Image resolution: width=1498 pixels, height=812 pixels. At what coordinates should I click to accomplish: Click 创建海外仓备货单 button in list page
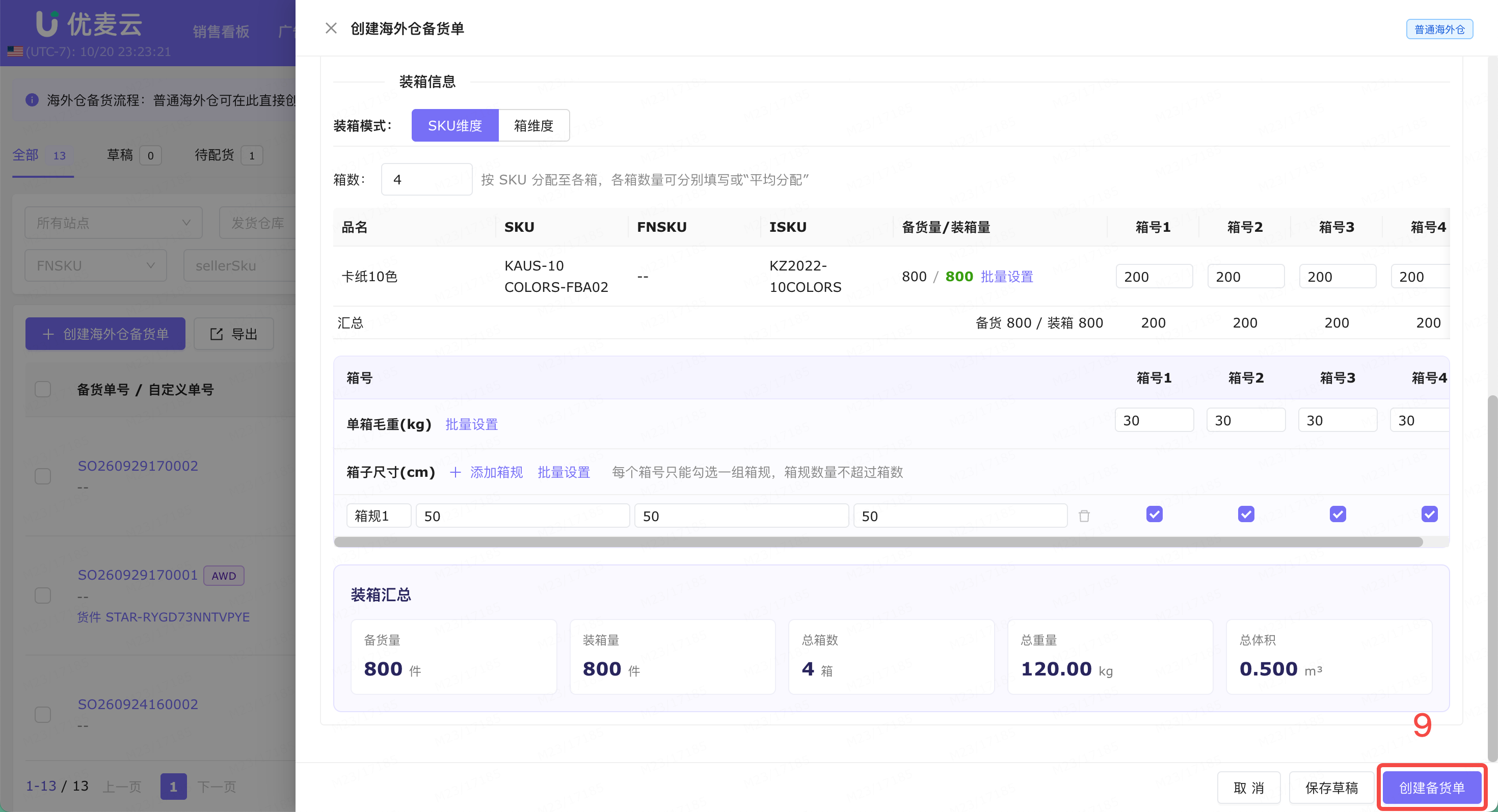point(105,334)
